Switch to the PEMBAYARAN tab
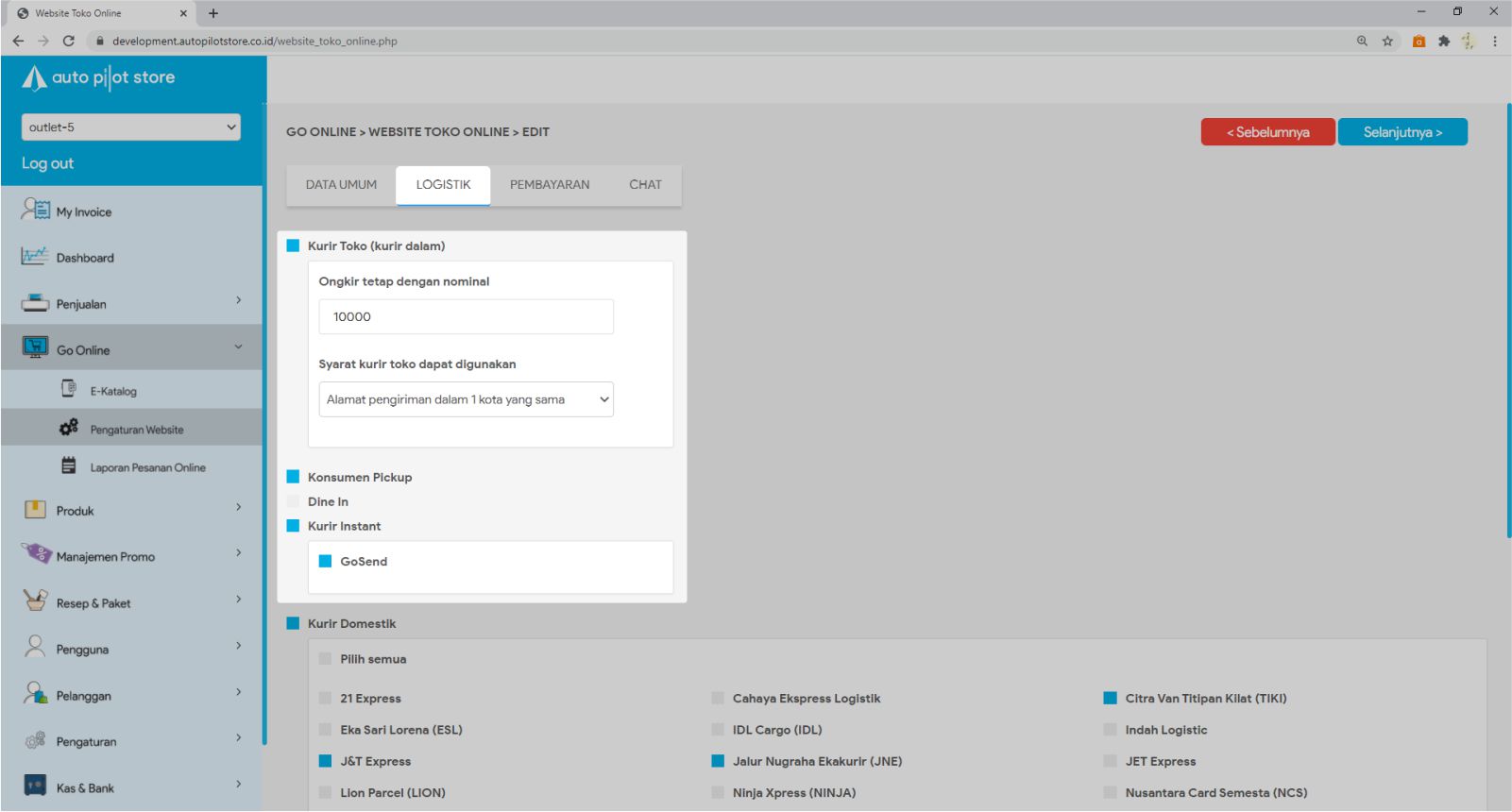 [549, 185]
